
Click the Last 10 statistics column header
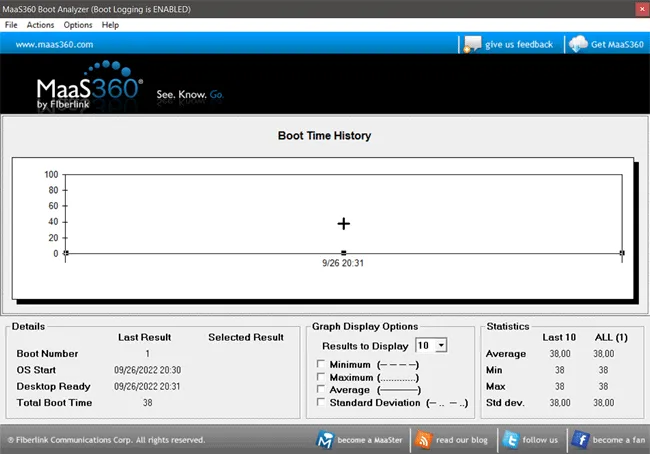point(559,337)
